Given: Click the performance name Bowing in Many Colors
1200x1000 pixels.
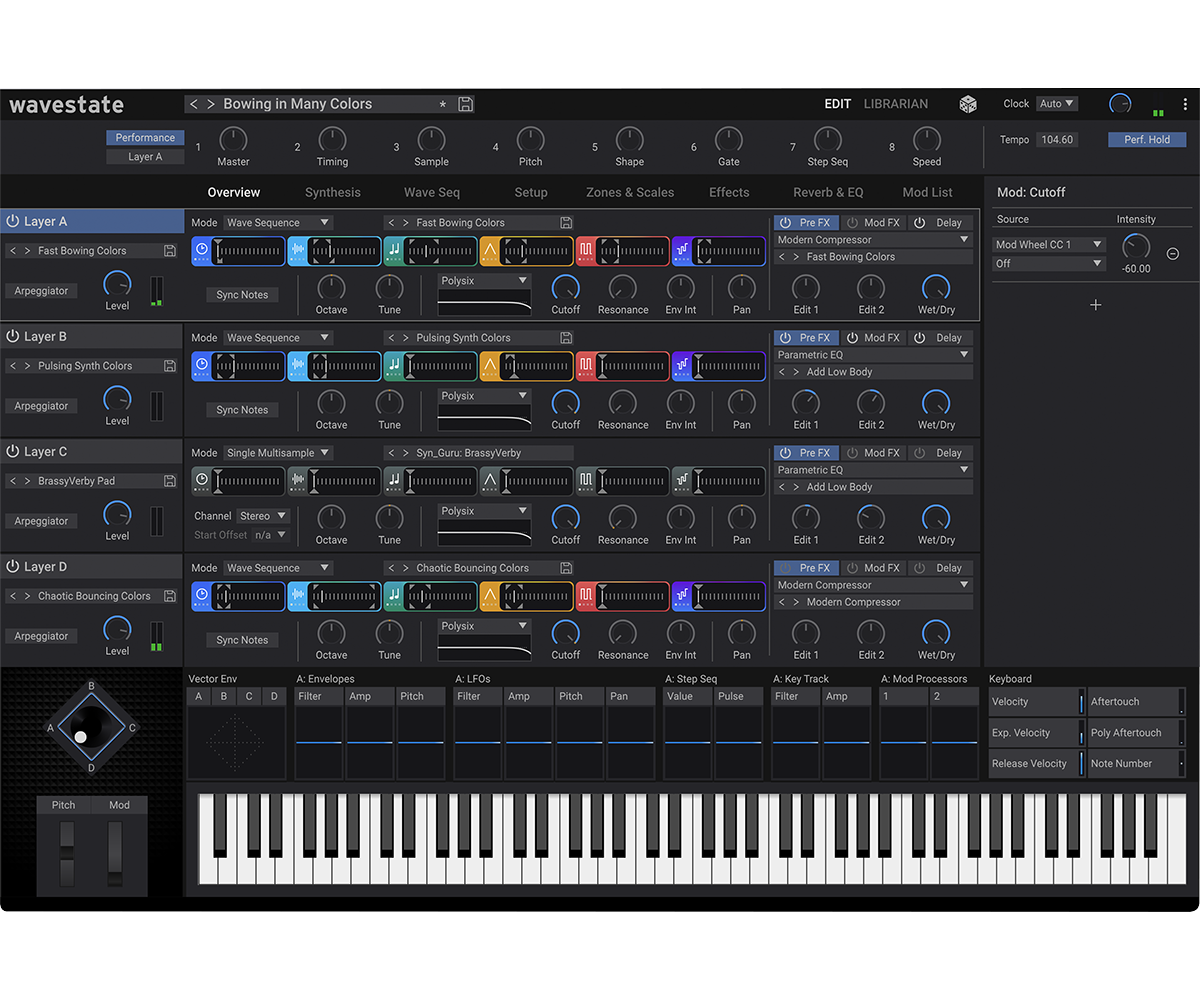Looking at the screenshot, I should click(x=297, y=104).
